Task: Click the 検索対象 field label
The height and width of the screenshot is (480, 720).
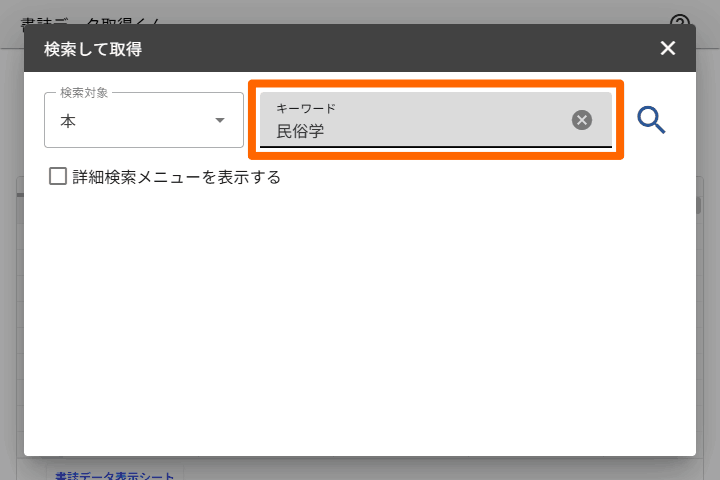Action: pos(84,93)
